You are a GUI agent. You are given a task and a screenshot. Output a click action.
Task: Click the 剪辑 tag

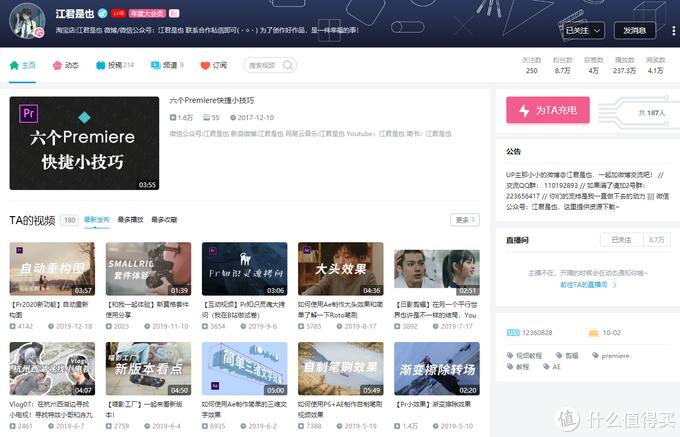click(x=567, y=355)
